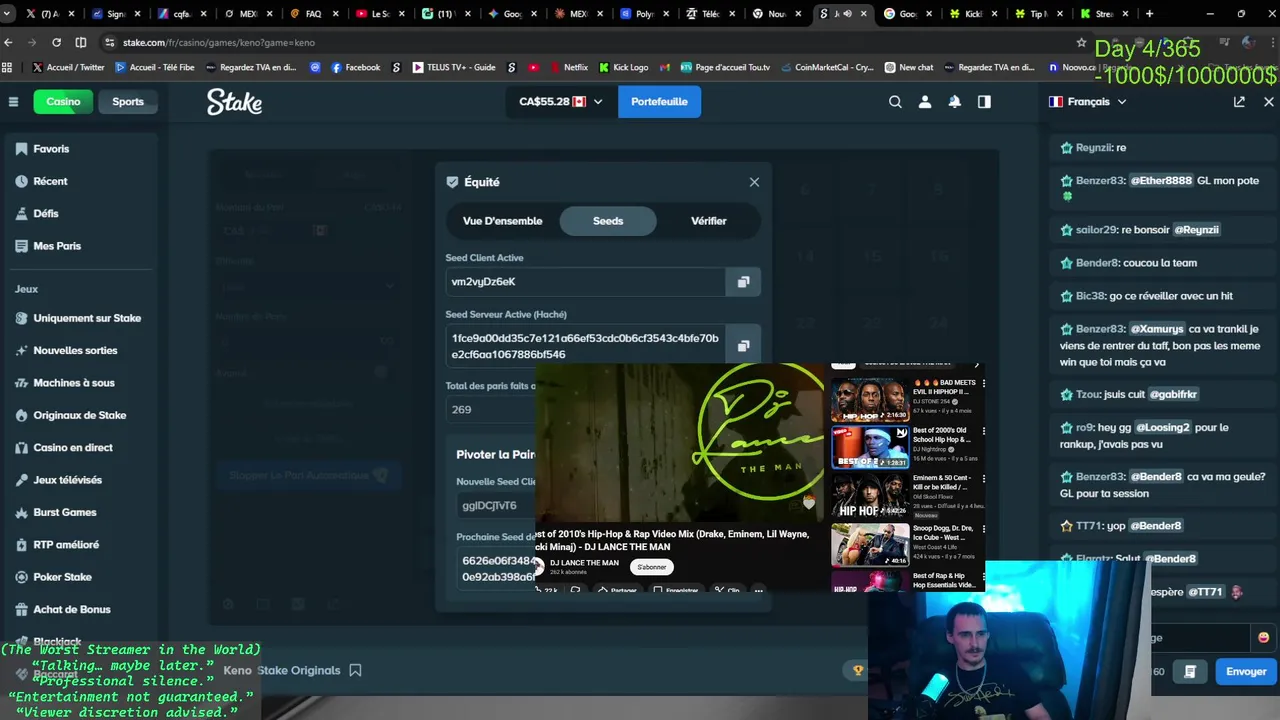Click the total bets field showing 269

tap(491, 409)
